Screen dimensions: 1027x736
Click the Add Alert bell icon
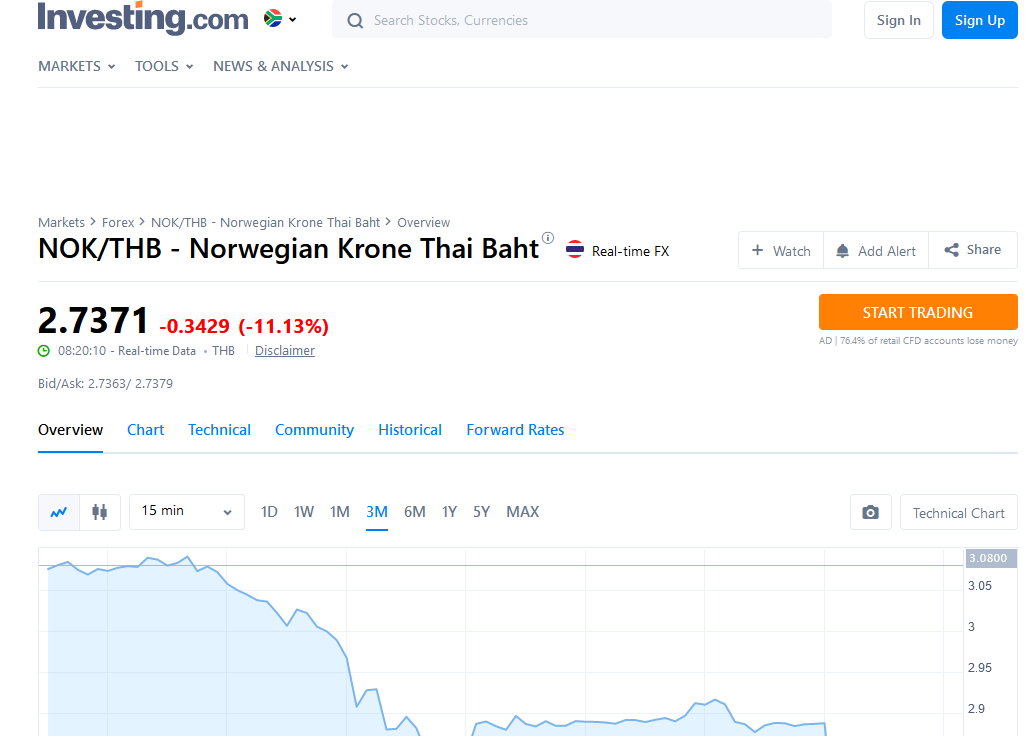point(843,251)
